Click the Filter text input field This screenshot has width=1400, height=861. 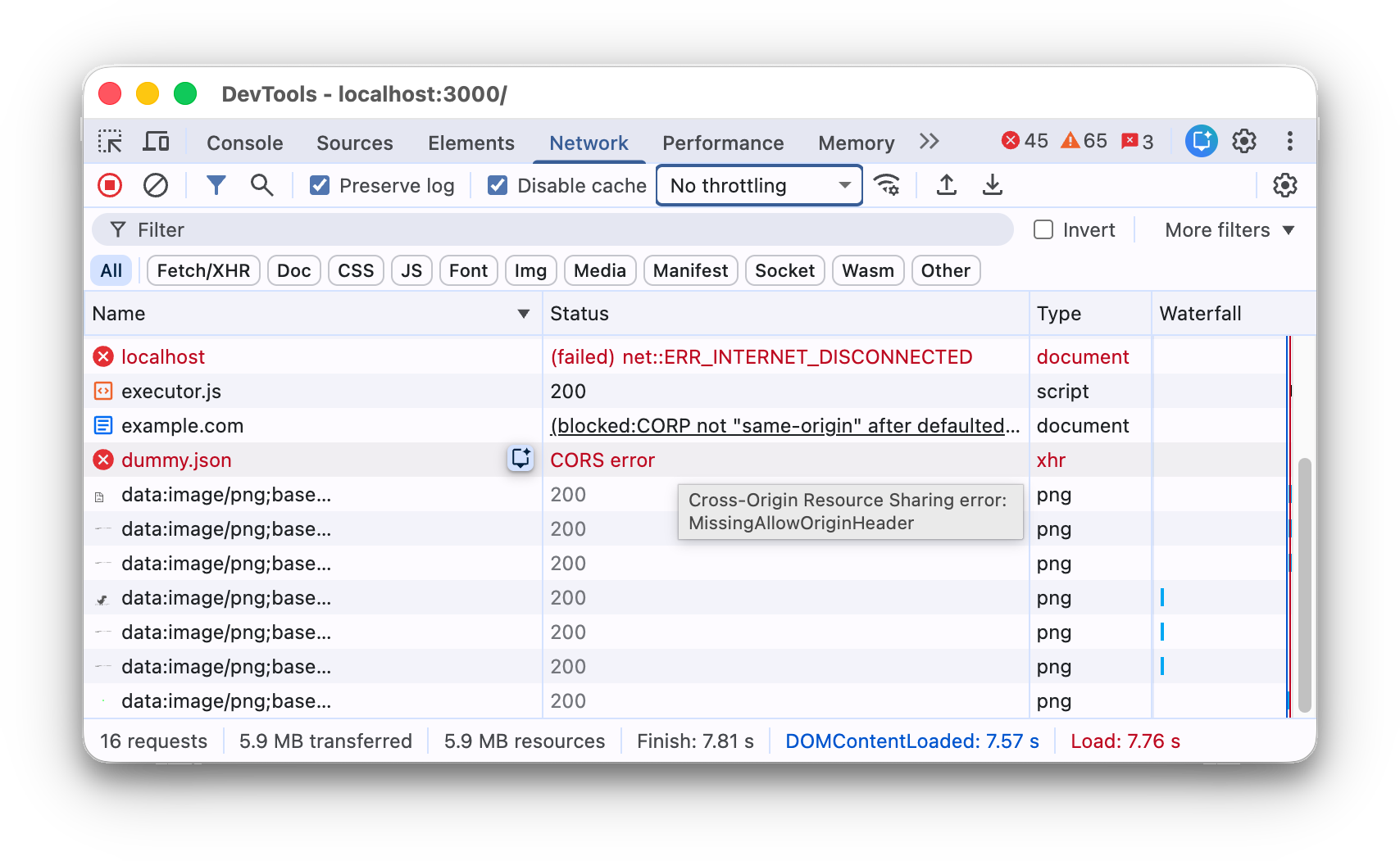click(552, 230)
